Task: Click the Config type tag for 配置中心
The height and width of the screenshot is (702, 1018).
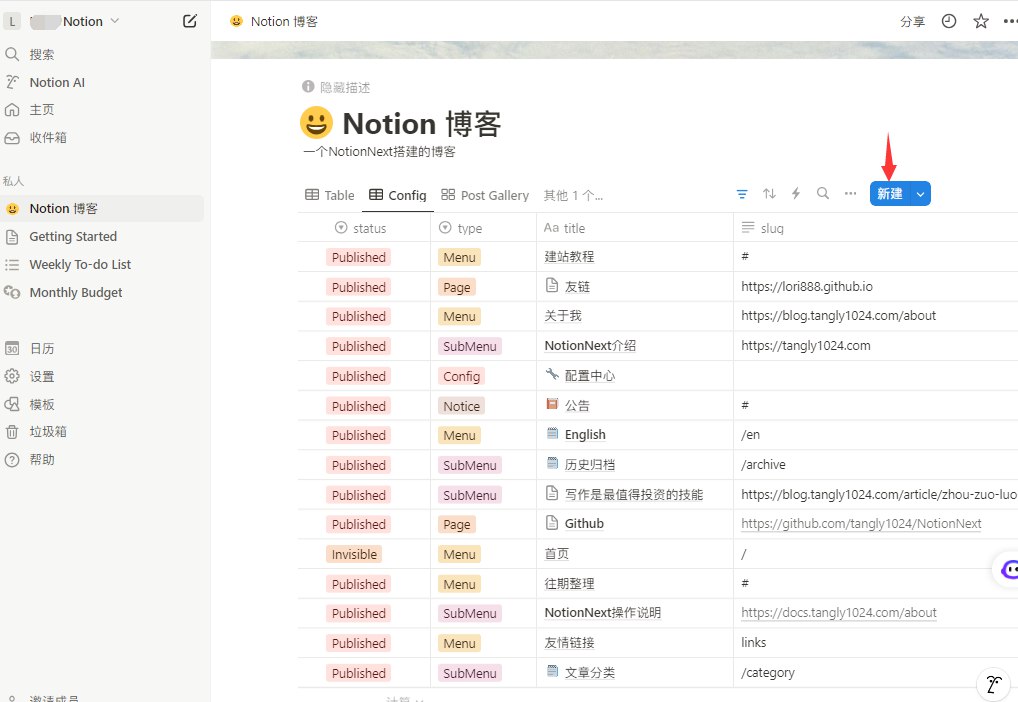Action: [x=462, y=377]
